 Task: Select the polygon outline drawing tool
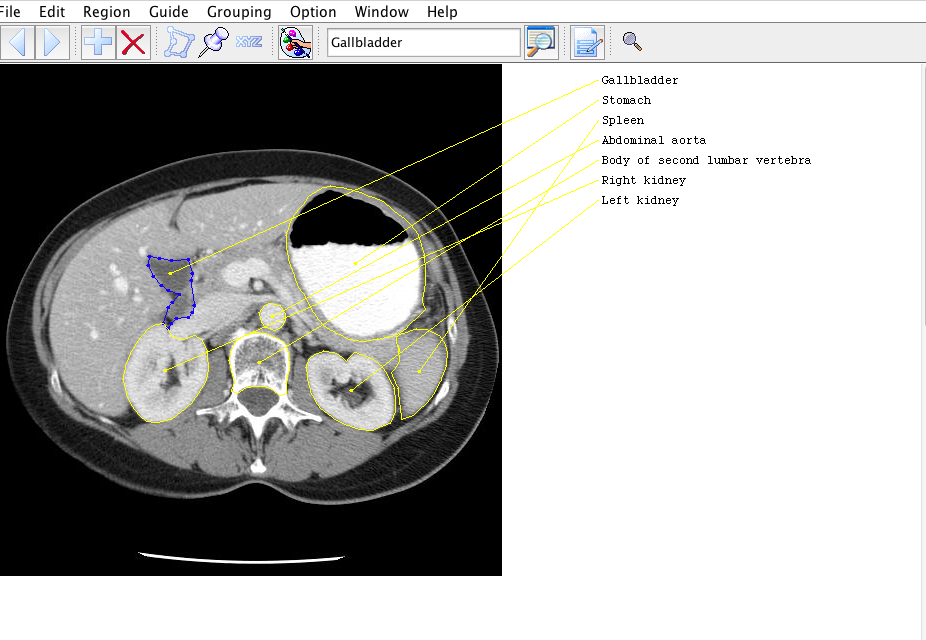(x=178, y=43)
